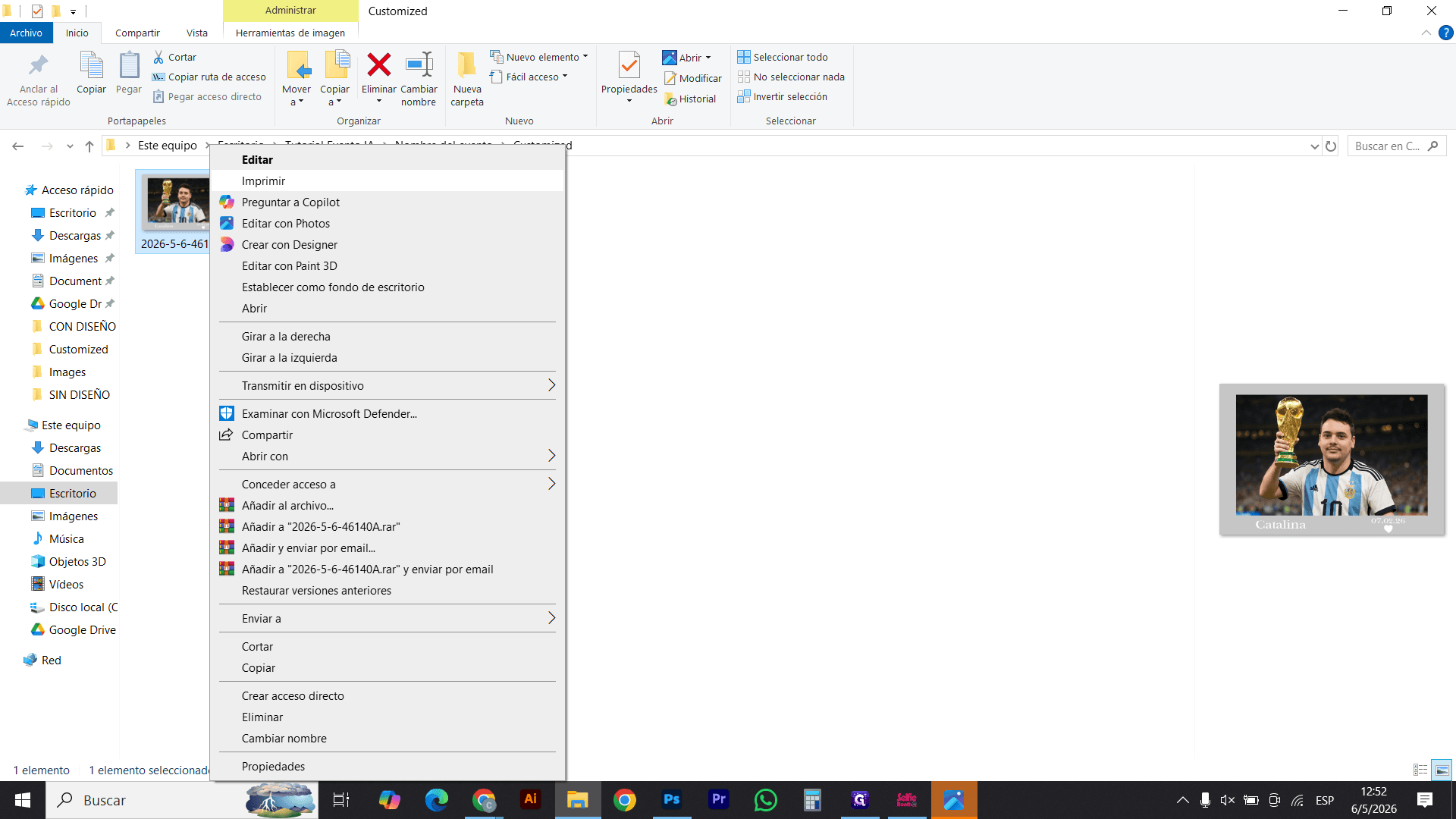1456x819 pixels.
Task: Select Editar con Photos in context menu
Action: [x=388, y=223]
